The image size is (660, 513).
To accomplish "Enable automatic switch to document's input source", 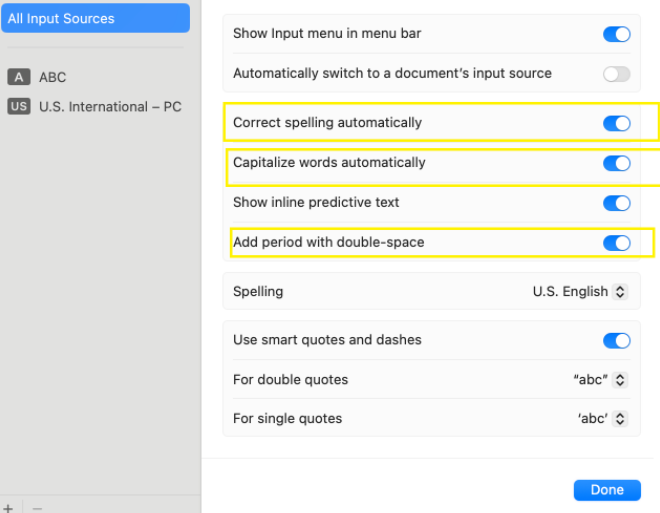I will [616, 74].
